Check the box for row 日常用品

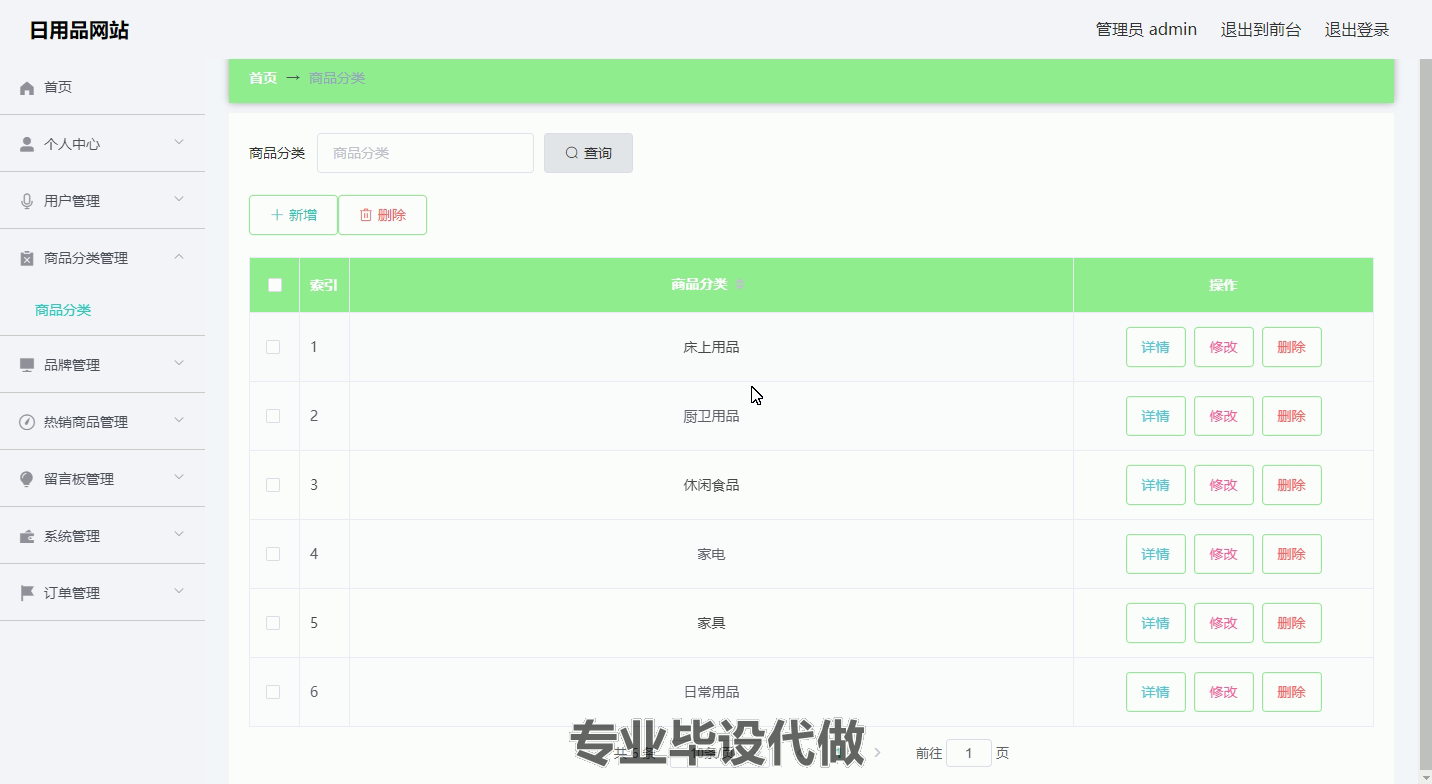point(273,692)
